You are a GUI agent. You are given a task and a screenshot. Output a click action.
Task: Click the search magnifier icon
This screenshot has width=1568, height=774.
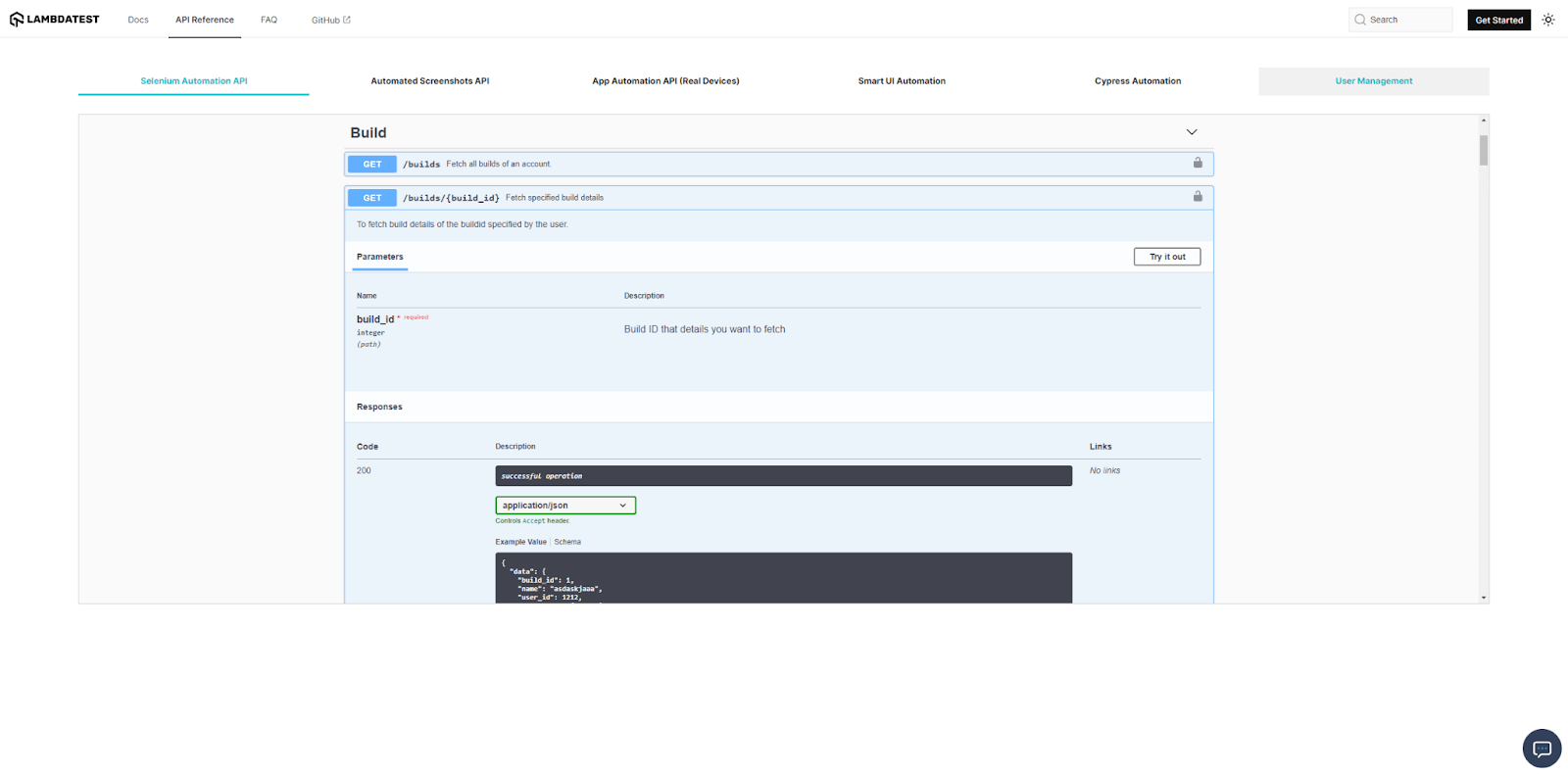pos(1360,20)
